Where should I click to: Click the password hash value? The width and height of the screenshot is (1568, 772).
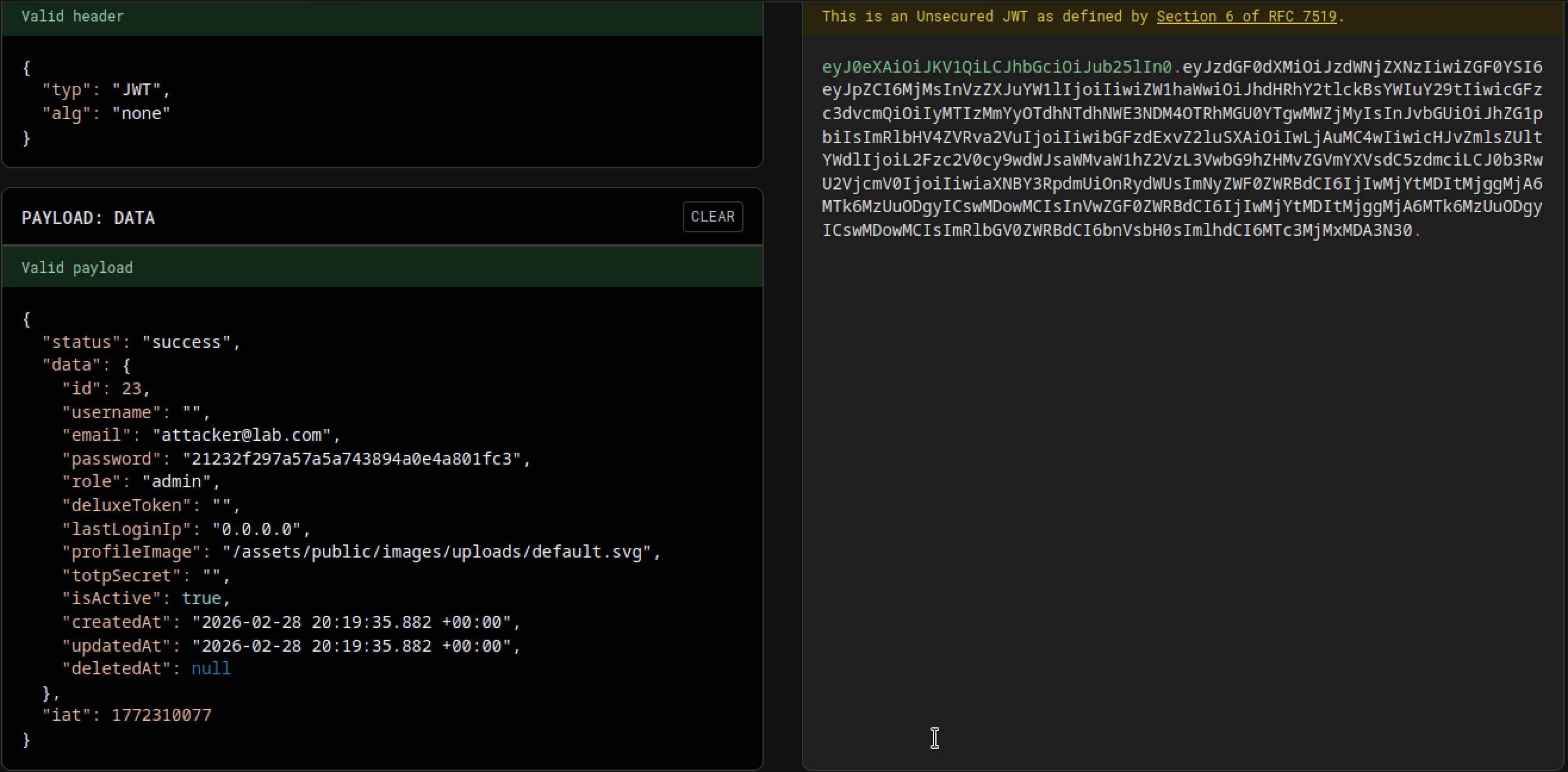352,459
